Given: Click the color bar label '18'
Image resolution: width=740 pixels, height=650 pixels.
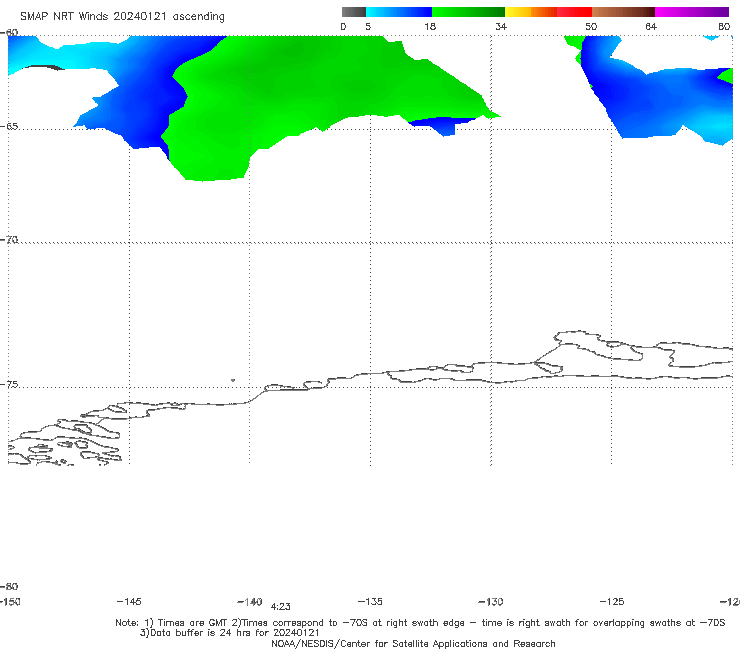Looking at the screenshot, I should [x=430, y=27].
